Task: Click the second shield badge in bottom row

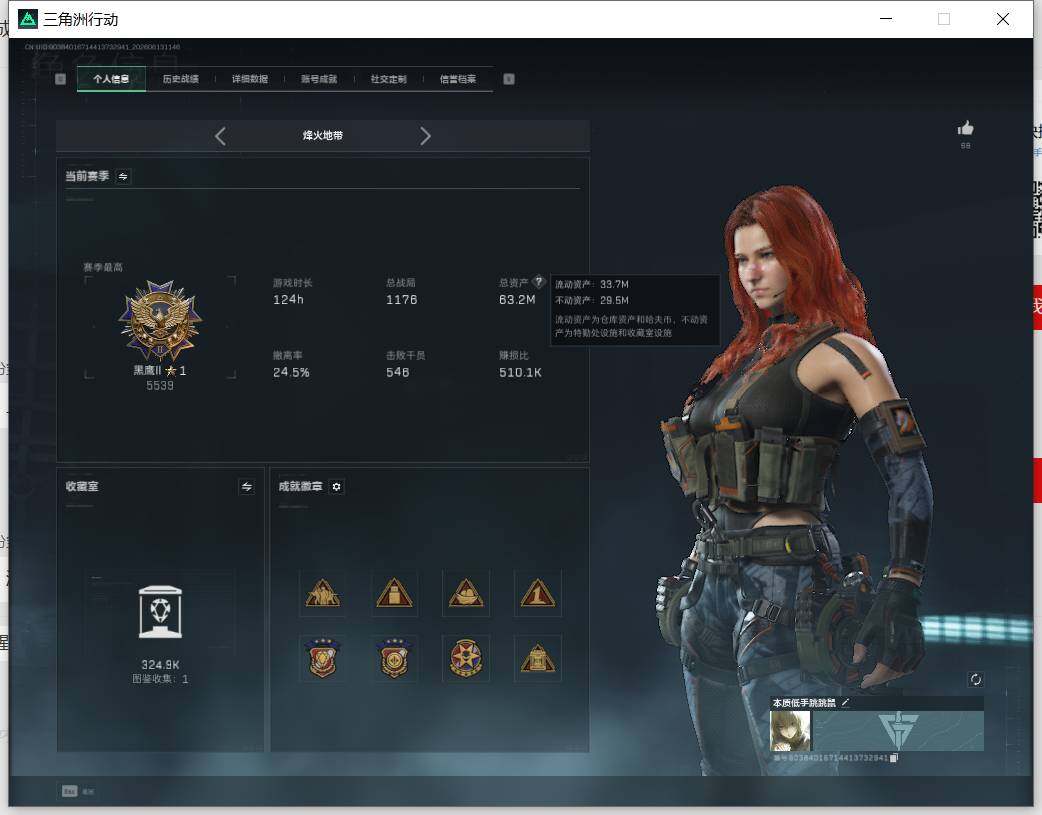Action: pos(394,658)
